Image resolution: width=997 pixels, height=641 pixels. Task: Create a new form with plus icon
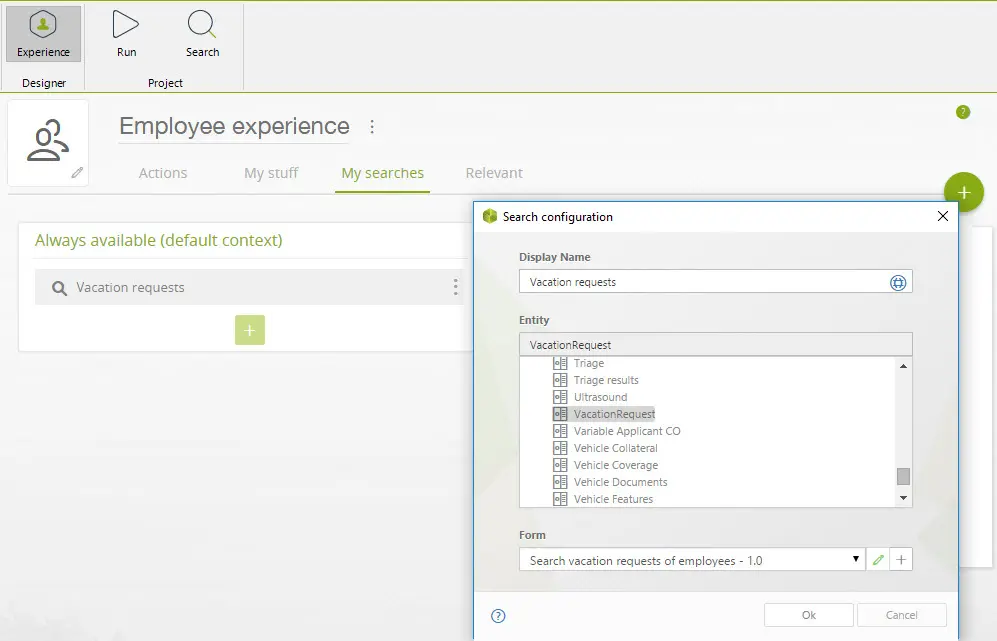point(901,560)
